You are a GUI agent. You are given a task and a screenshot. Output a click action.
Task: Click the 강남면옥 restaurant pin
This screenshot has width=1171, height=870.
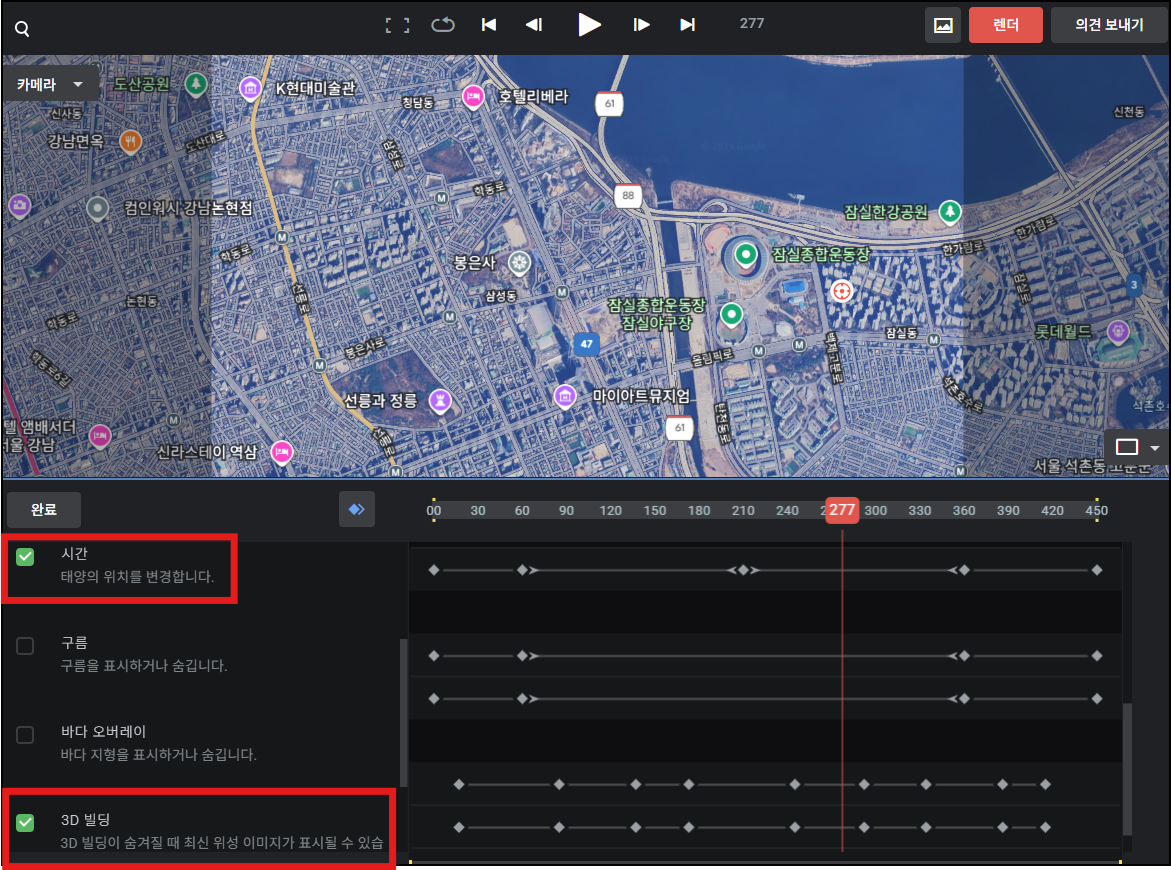point(131,140)
